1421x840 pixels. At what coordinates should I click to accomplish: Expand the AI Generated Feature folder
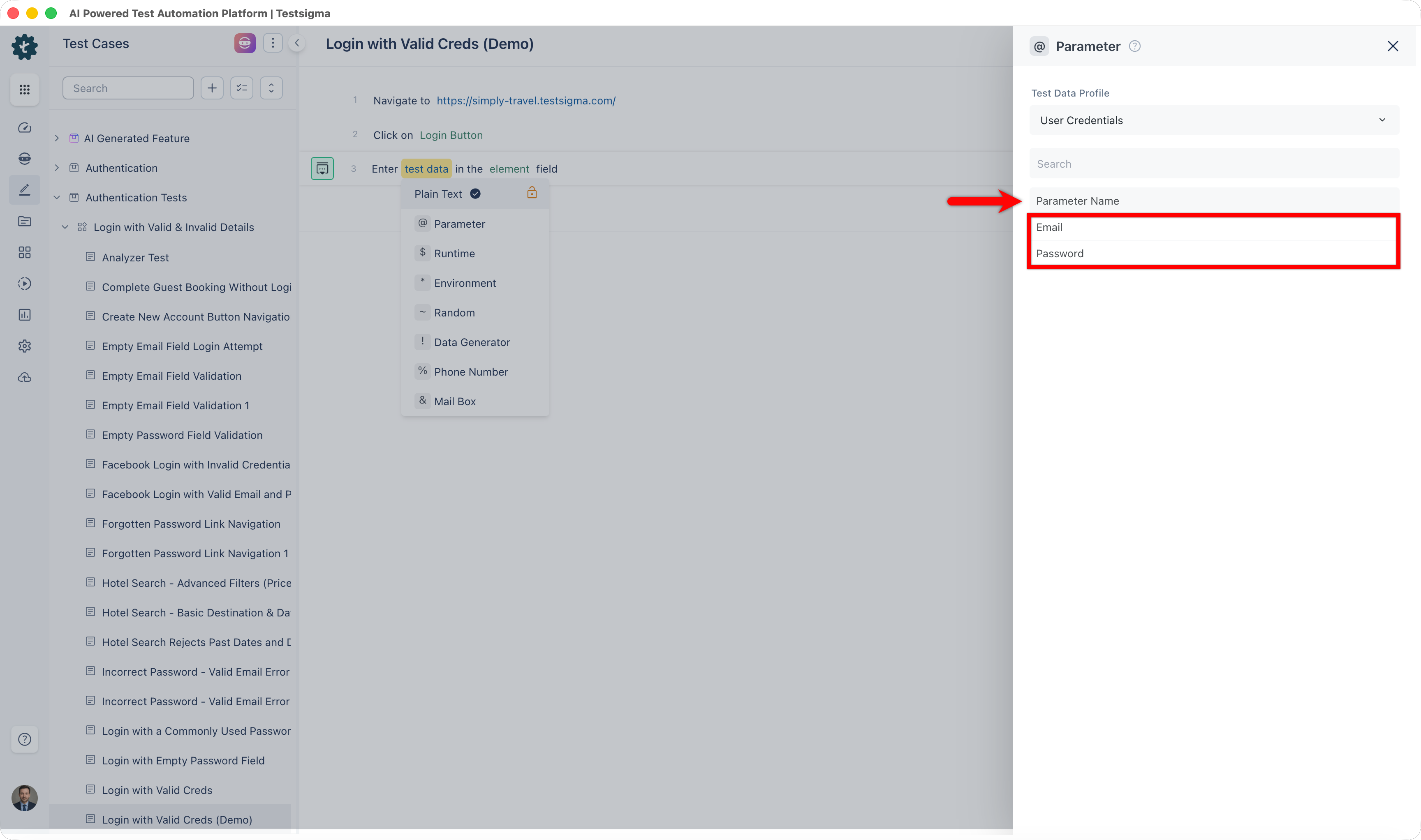point(57,138)
